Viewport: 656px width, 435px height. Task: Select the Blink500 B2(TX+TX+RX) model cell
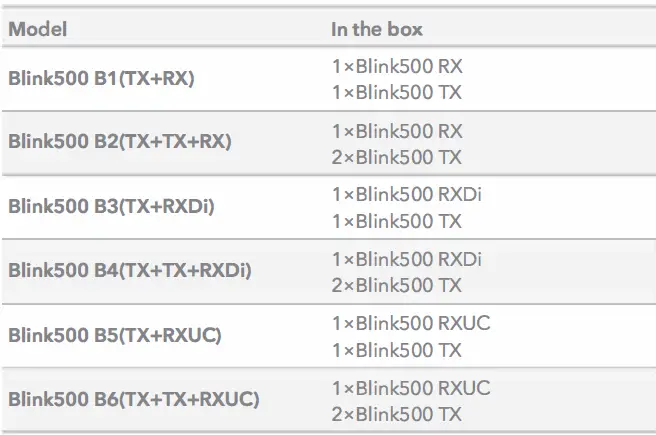click(x=120, y=142)
